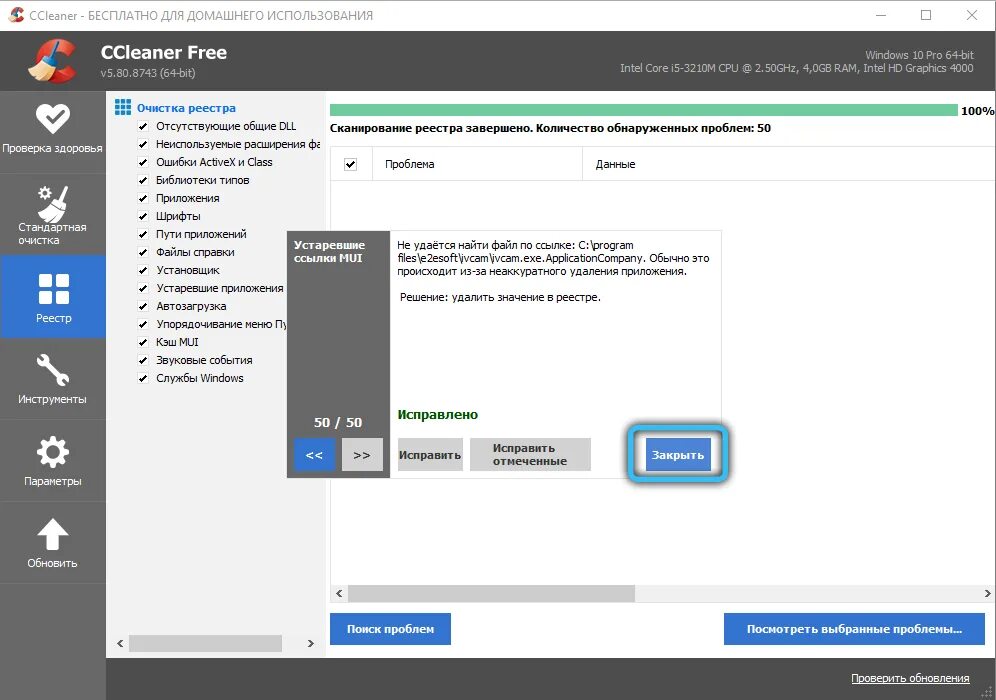996x700 pixels.
Task: Open Инструменты wrench icon
Action: (53, 370)
